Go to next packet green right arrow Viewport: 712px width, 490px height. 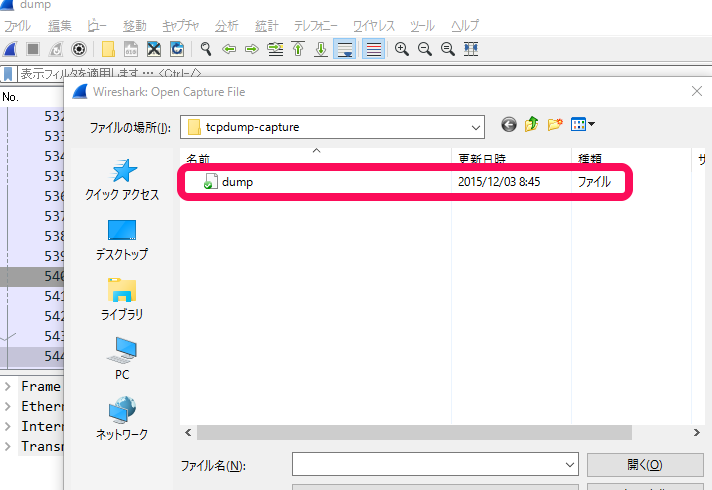(252, 49)
